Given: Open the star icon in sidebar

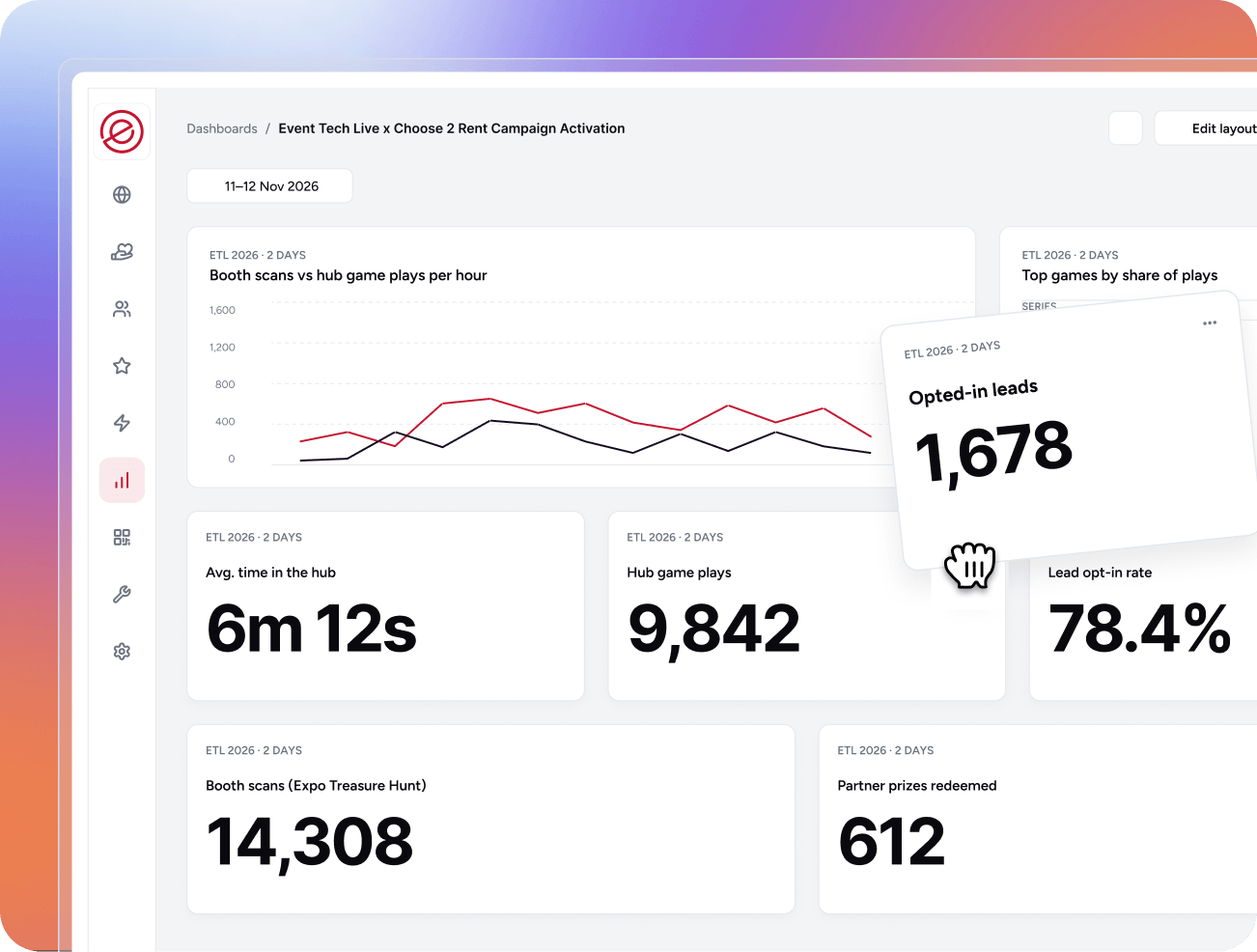Looking at the screenshot, I should [122, 366].
